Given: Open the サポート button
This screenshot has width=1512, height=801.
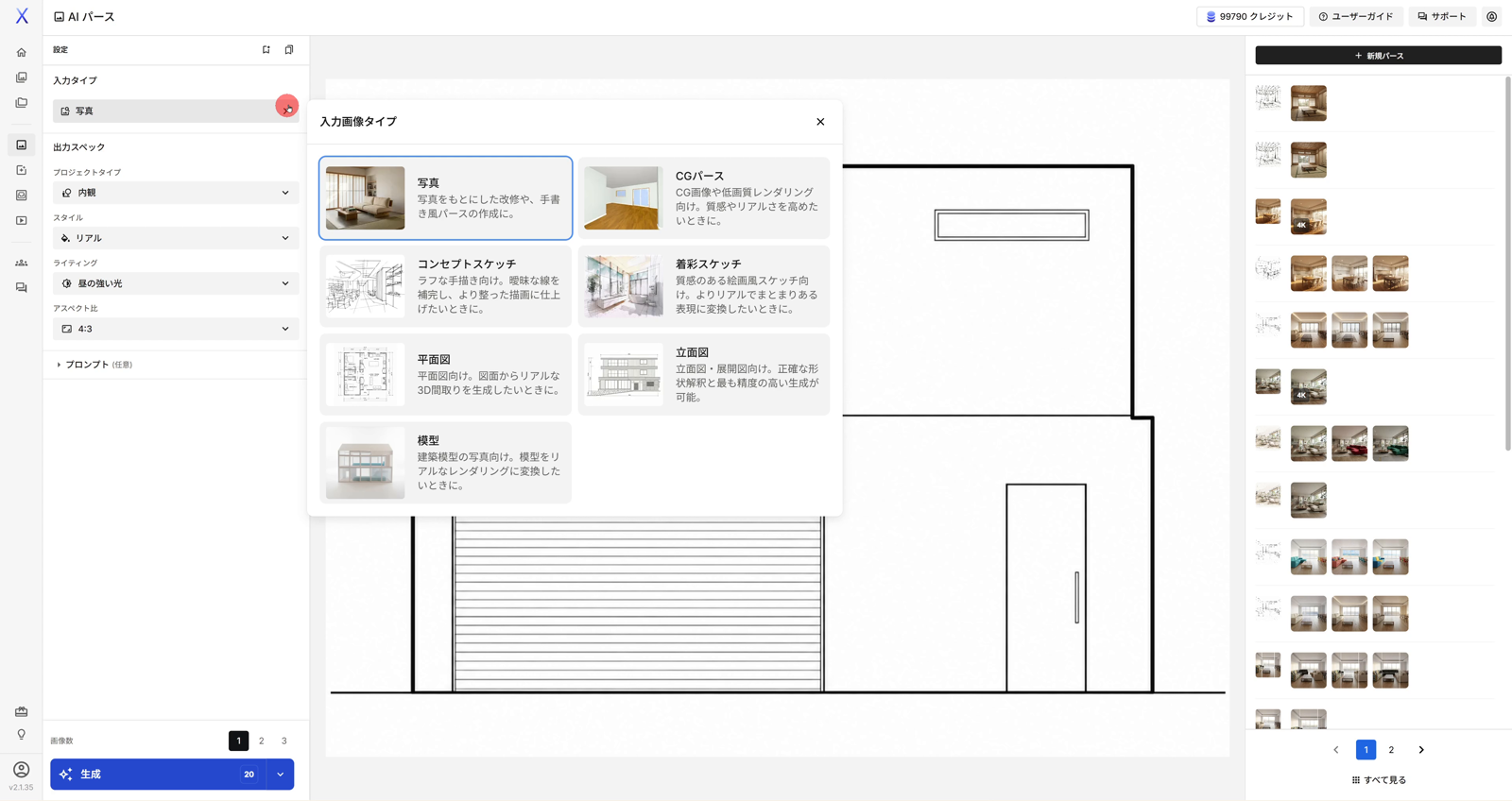Looking at the screenshot, I should pyautogui.click(x=1442, y=16).
